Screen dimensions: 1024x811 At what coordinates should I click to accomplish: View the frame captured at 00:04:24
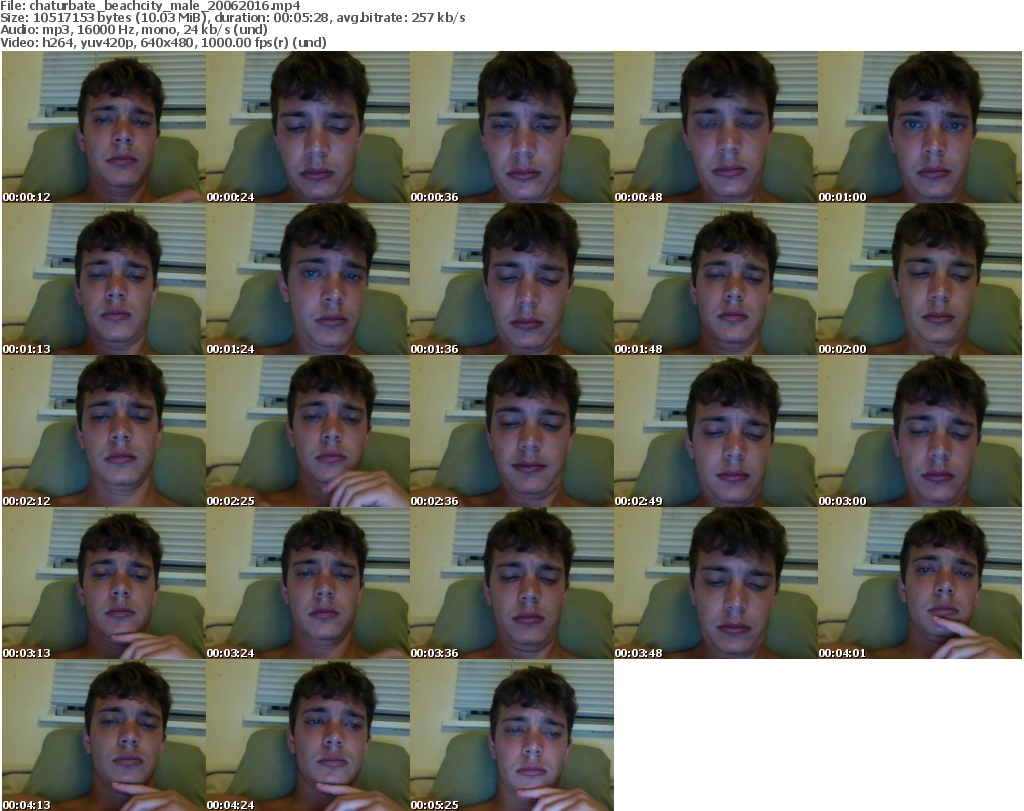coord(308,736)
